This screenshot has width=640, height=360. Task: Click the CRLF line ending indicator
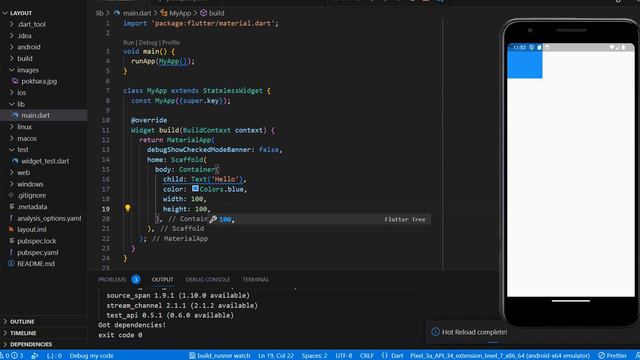coord(367,356)
